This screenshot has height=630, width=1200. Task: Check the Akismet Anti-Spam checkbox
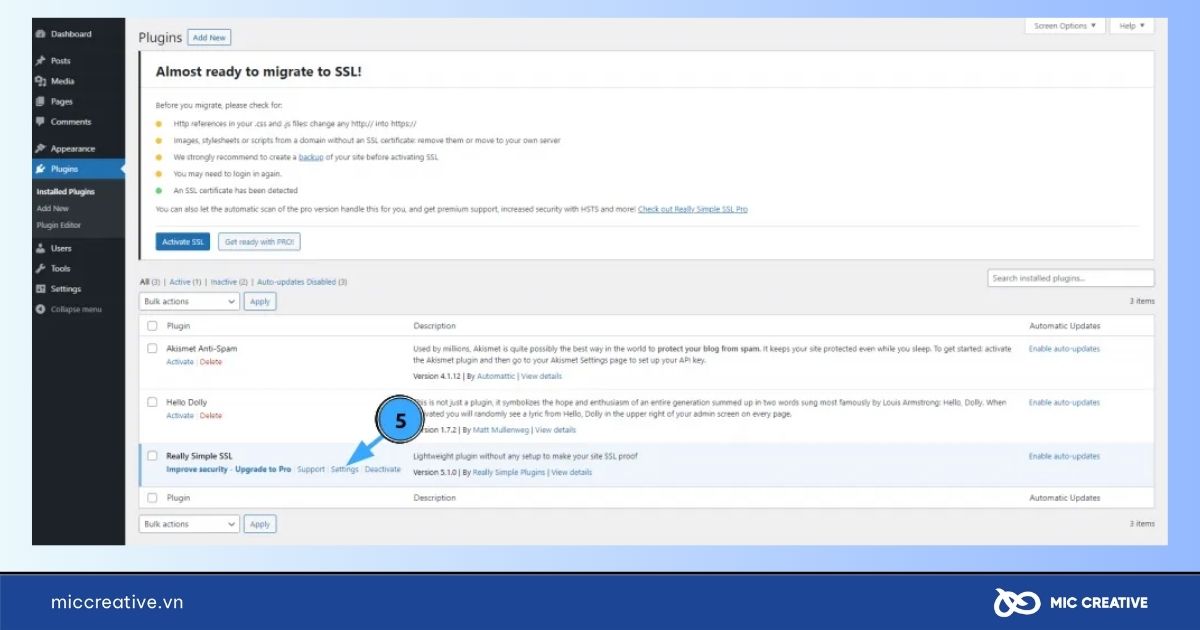click(153, 348)
